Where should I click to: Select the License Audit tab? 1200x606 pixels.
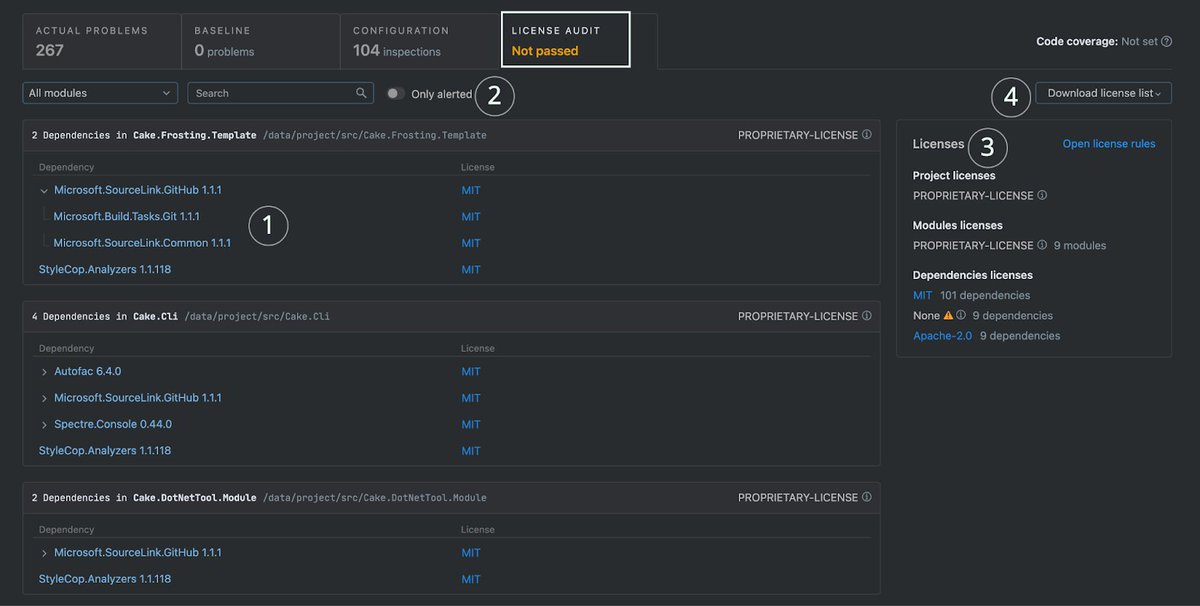point(566,40)
